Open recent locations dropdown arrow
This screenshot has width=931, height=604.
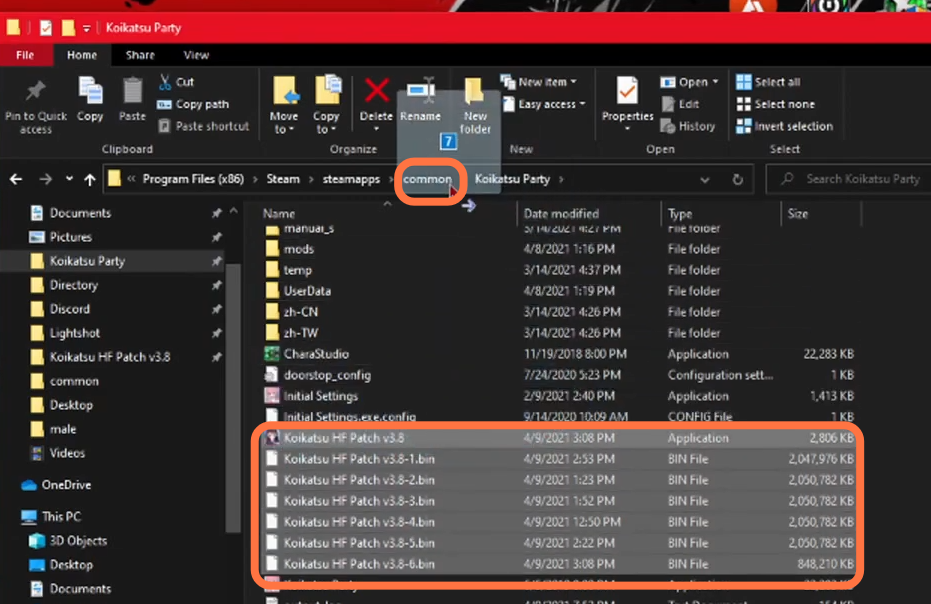pos(69,179)
